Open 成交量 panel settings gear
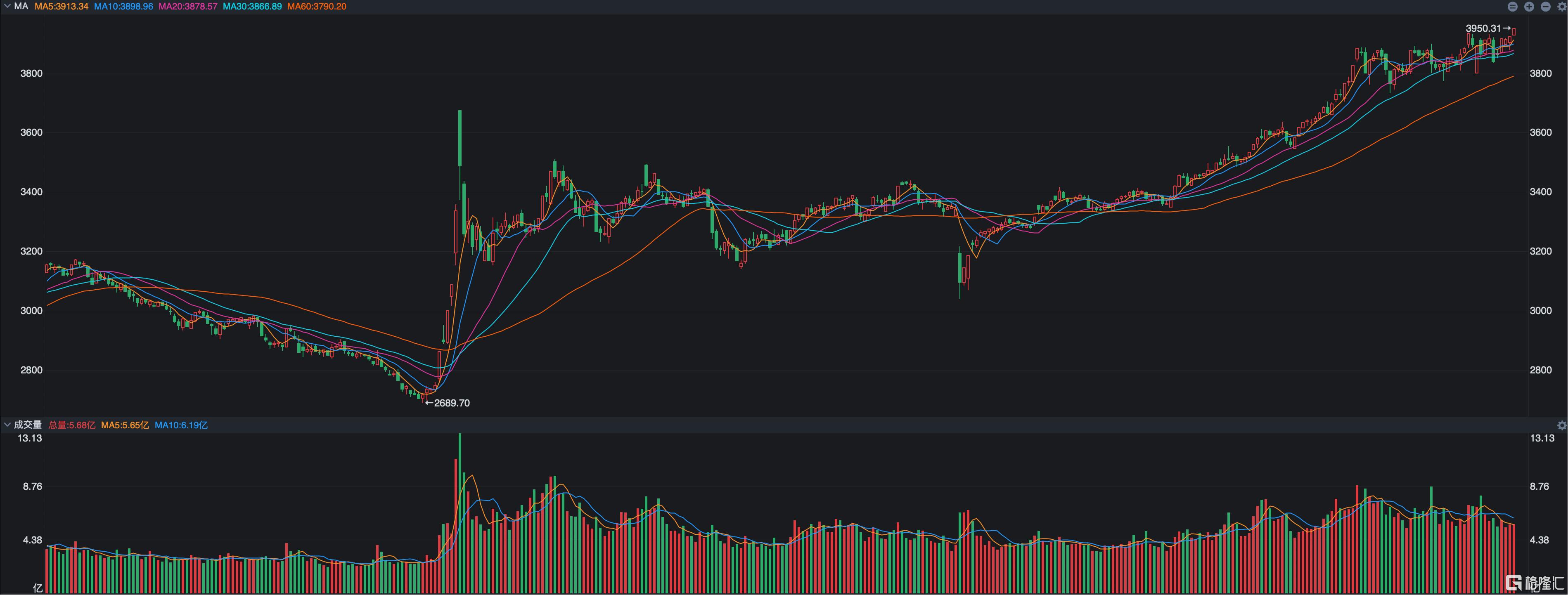Image resolution: width=1568 pixels, height=595 pixels. click(1562, 425)
